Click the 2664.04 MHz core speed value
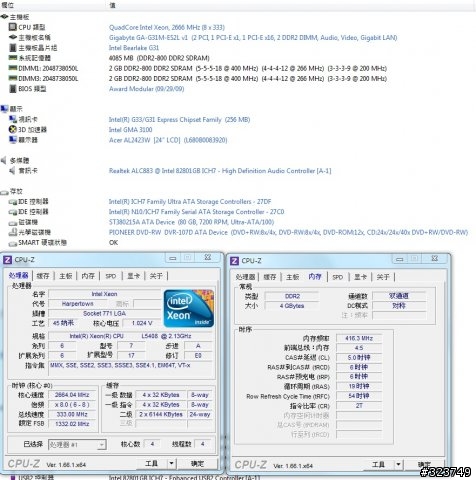The width and height of the screenshot is (476, 480). [72, 395]
